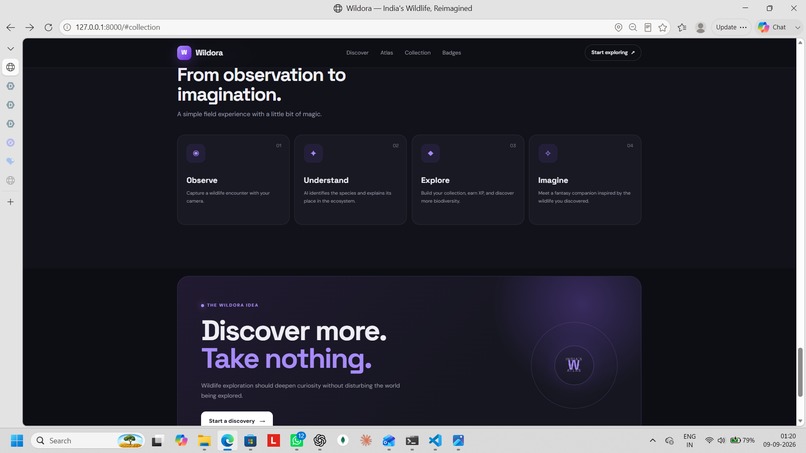Open location permission icon in address bar
806x453 pixels.
tap(618, 27)
